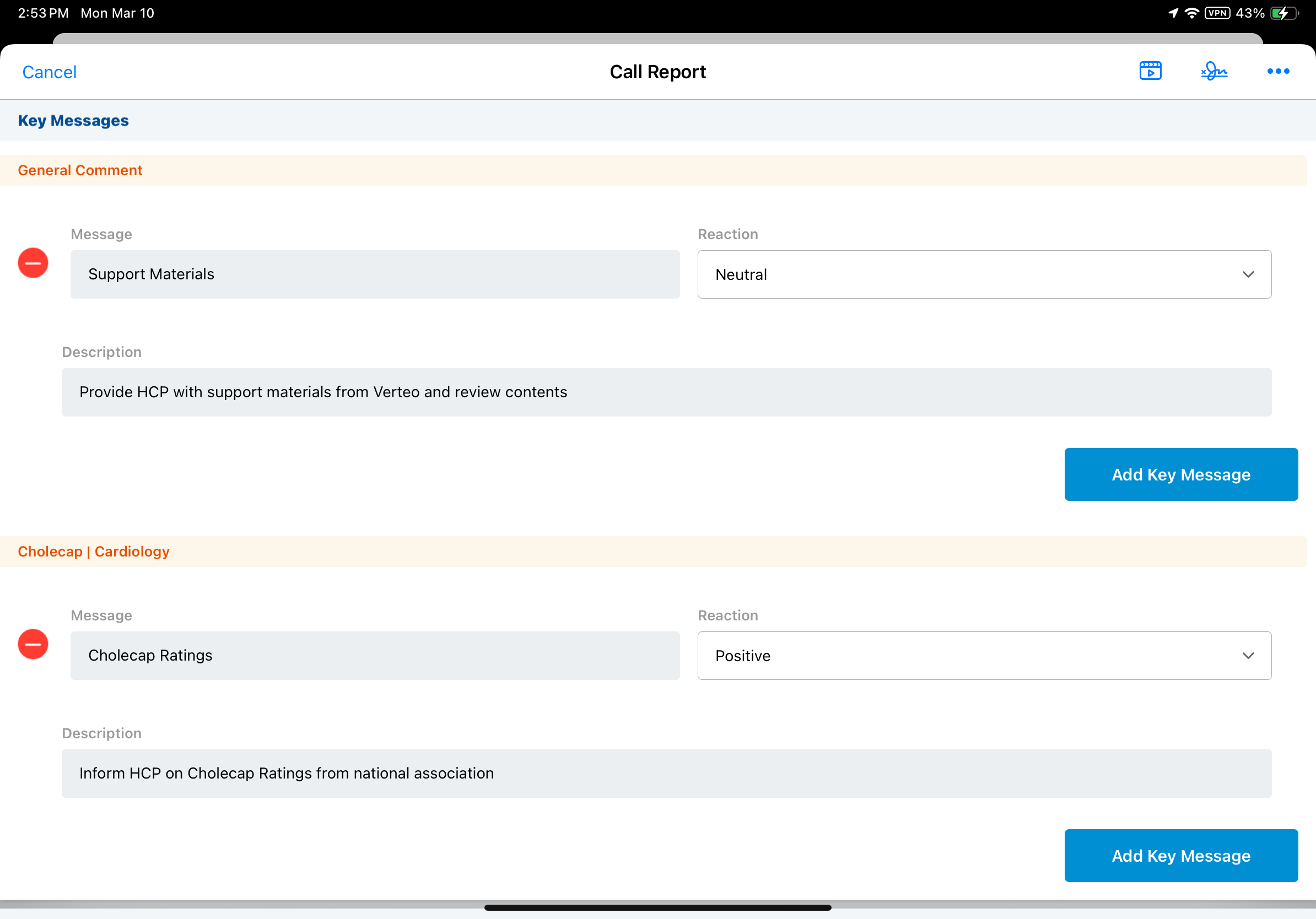Add Key Message under Cholecap Cardiology
This screenshot has height=919, width=1316.
tap(1181, 856)
